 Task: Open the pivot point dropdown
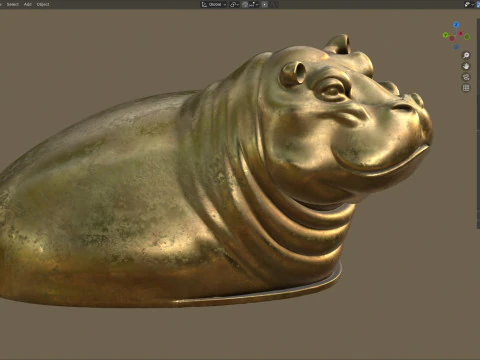click(x=234, y=4)
